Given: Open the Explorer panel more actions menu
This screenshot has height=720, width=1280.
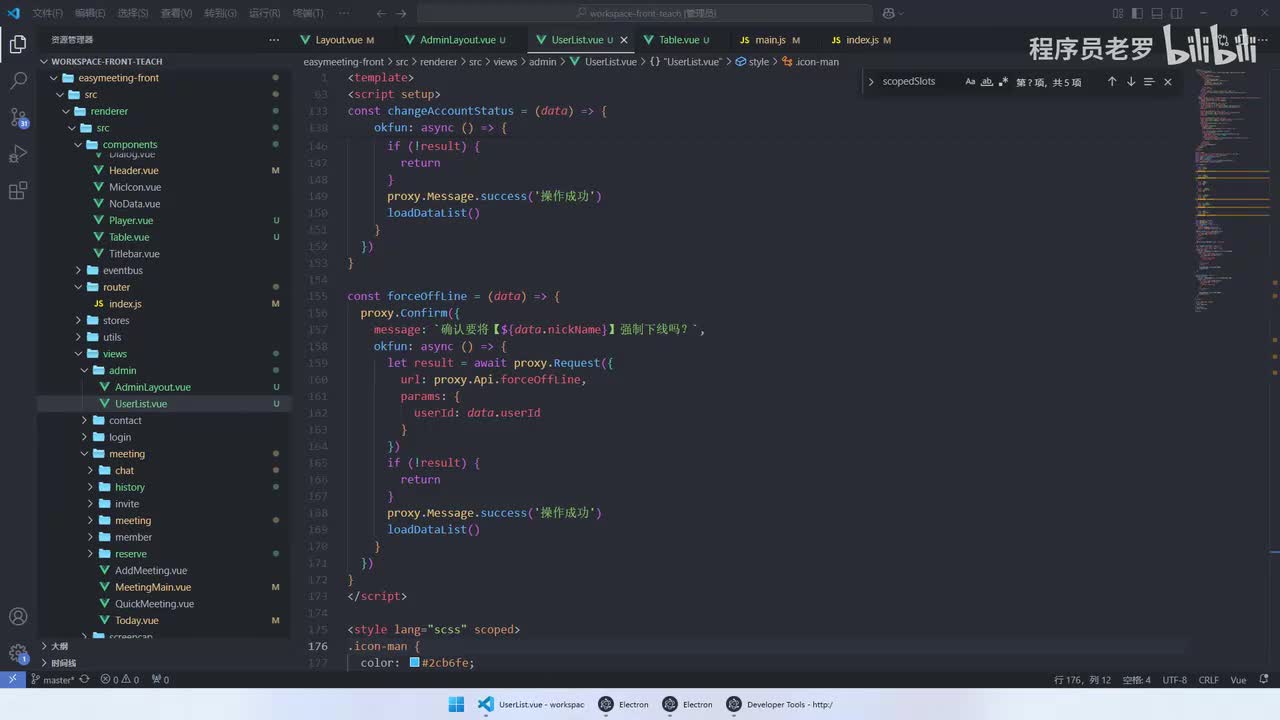Looking at the screenshot, I should [x=274, y=40].
